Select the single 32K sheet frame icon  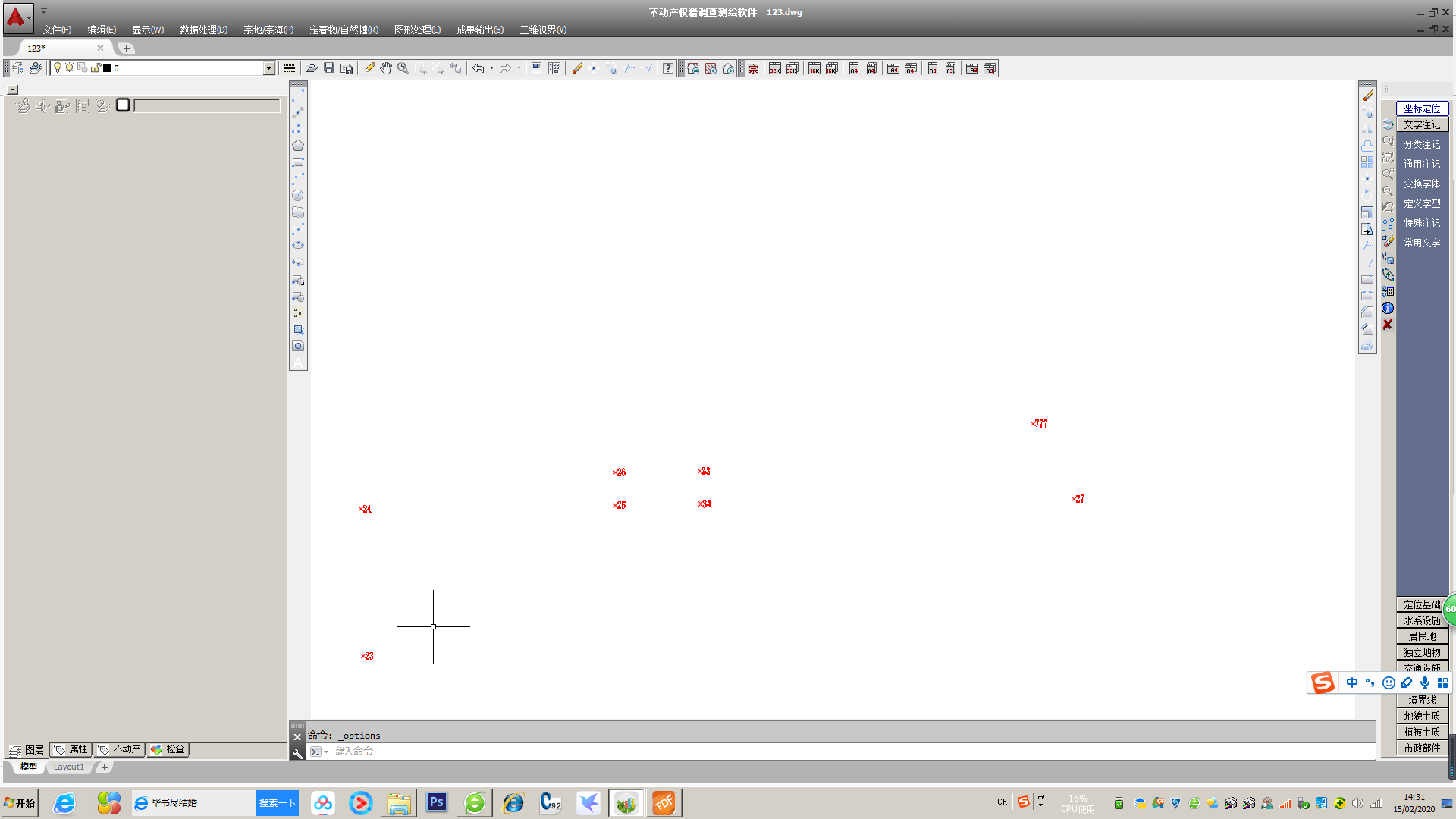tap(774, 69)
